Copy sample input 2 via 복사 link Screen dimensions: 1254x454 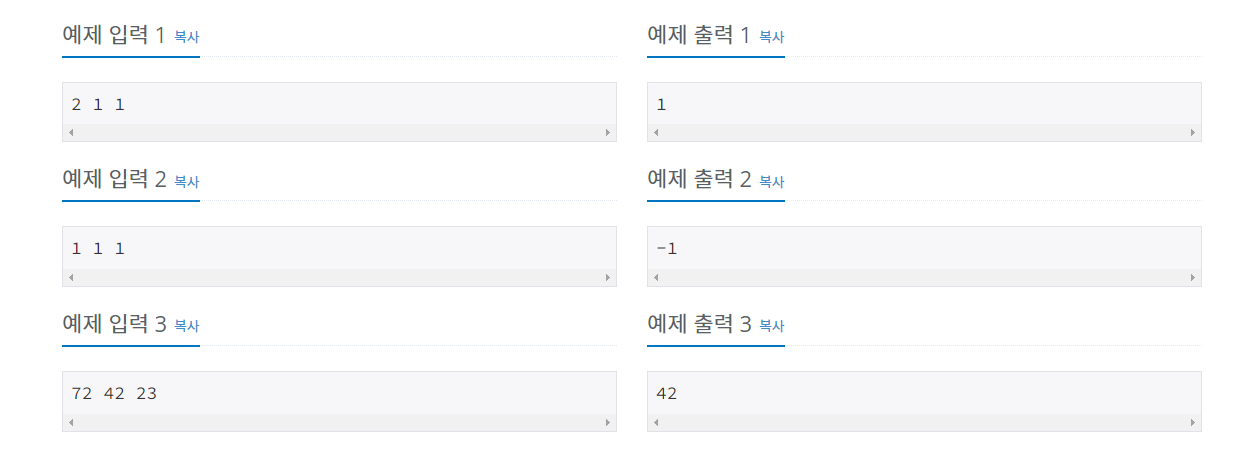pos(187,182)
